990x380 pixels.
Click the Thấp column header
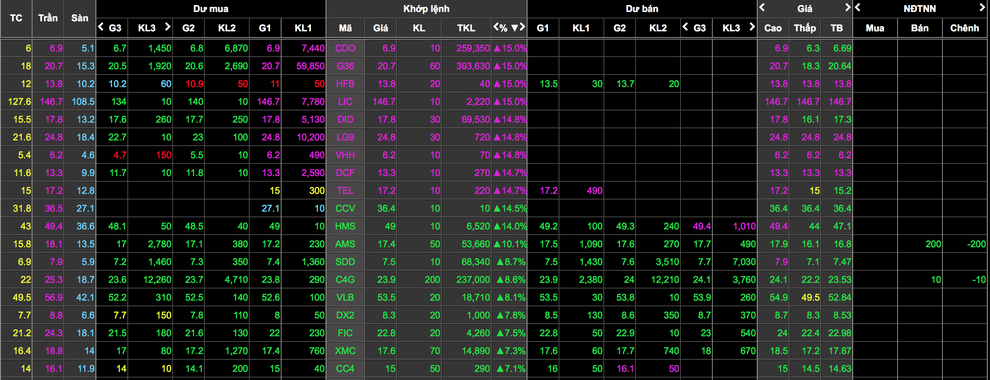point(805,28)
